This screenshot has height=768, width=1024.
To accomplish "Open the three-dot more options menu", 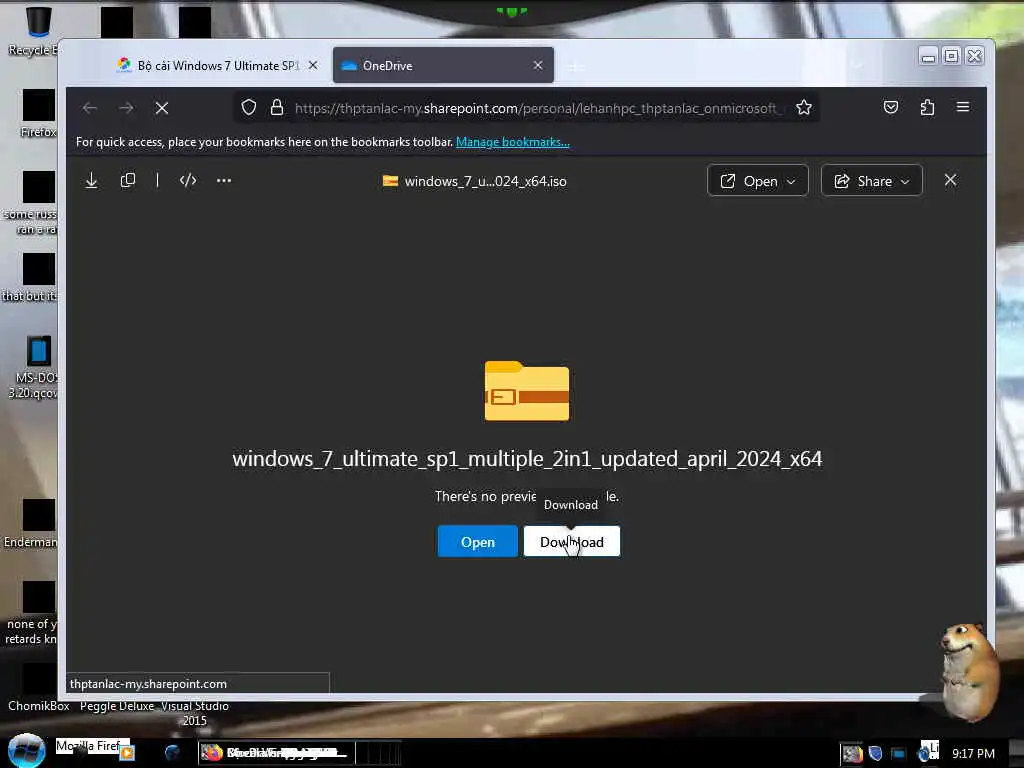I will pos(224,181).
